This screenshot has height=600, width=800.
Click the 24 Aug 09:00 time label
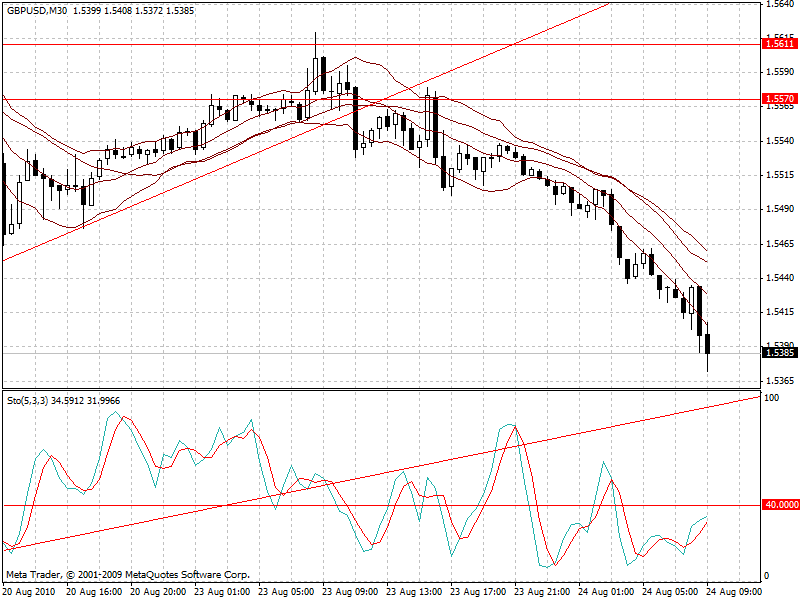pyautogui.click(x=734, y=591)
